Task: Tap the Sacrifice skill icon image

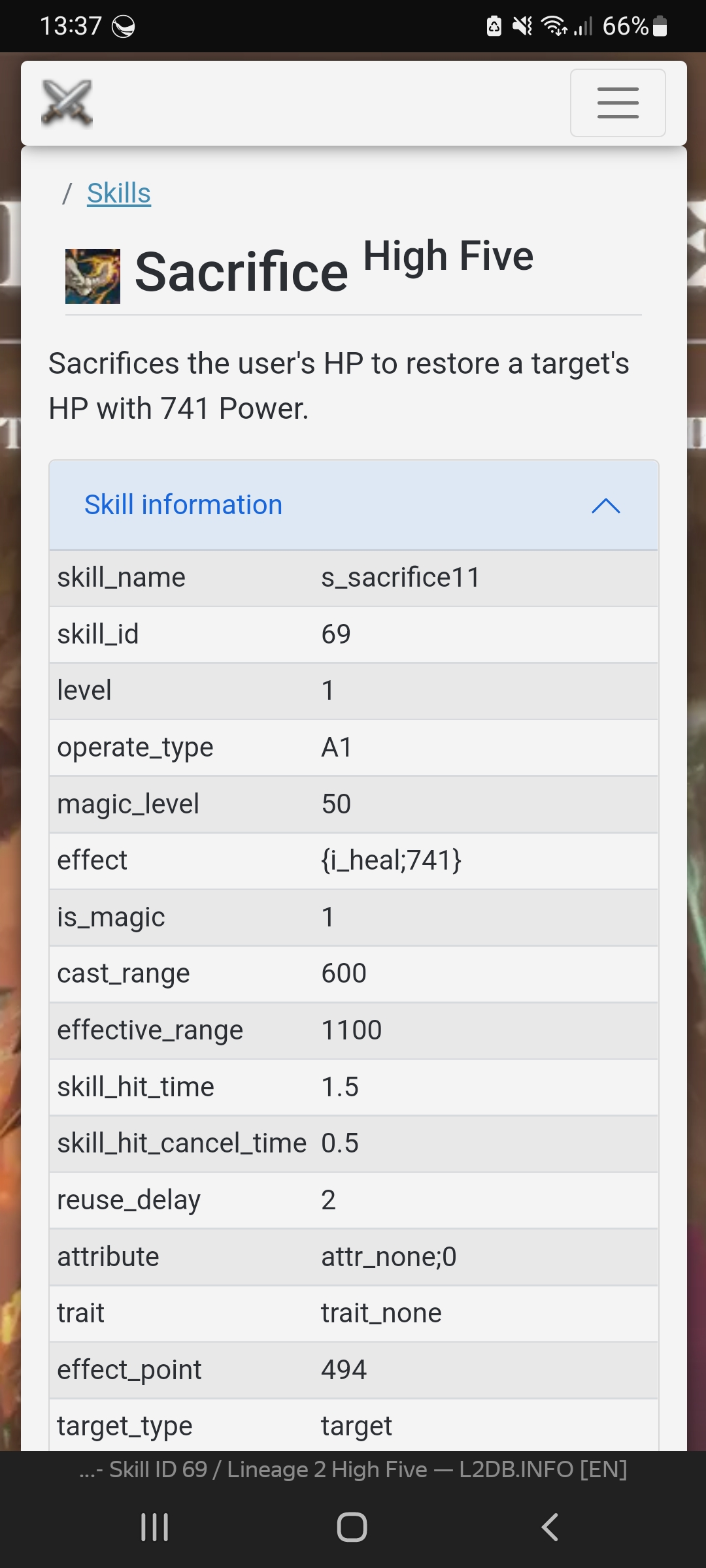Action: point(93,276)
